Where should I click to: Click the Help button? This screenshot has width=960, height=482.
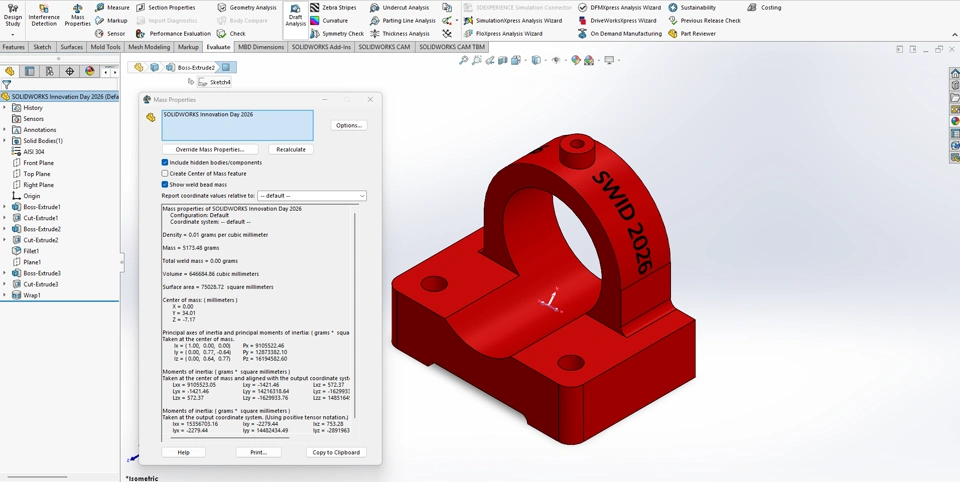click(x=184, y=452)
